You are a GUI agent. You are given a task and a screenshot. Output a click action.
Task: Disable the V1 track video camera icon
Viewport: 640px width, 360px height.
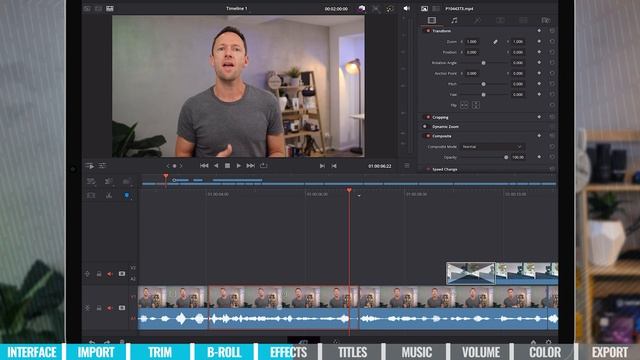tap(122, 308)
